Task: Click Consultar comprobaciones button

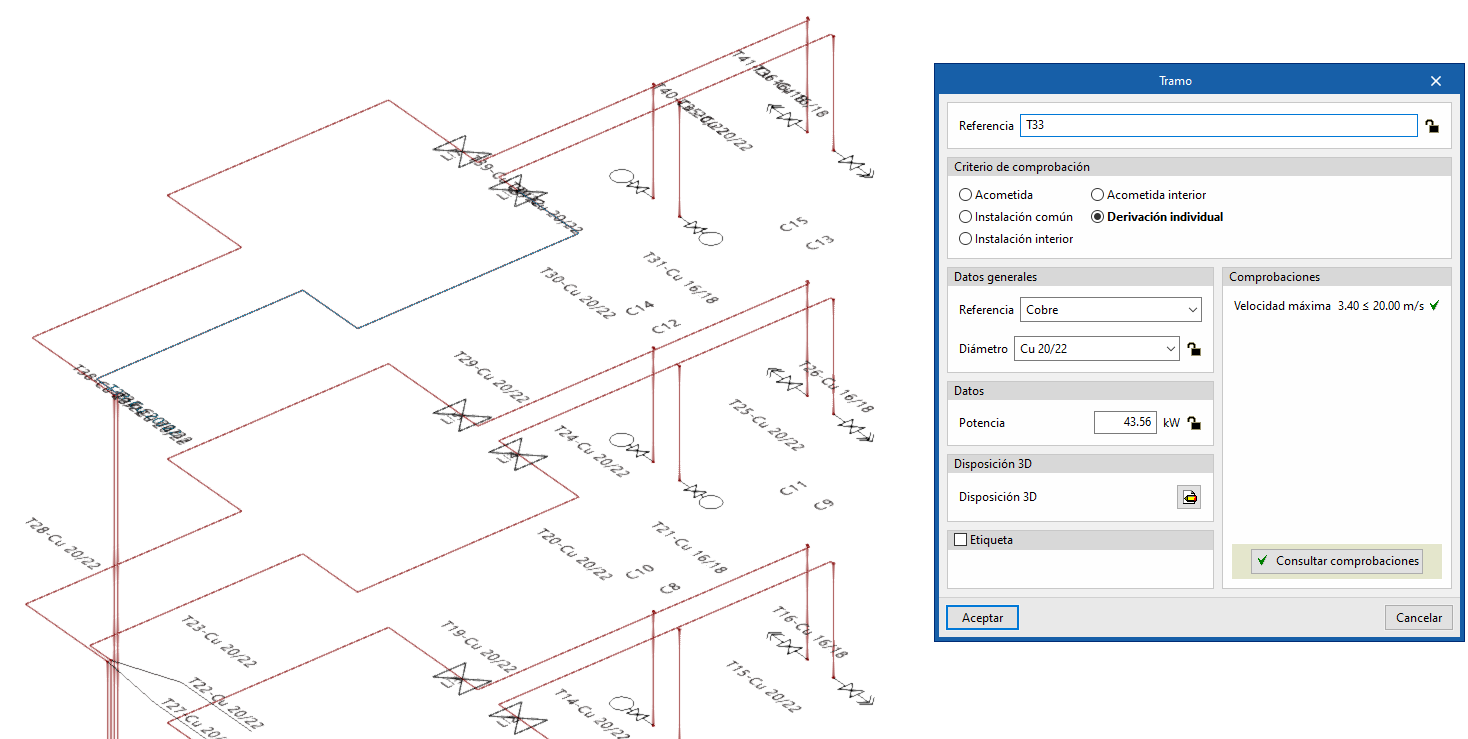Action: pyautogui.click(x=1337, y=561)
